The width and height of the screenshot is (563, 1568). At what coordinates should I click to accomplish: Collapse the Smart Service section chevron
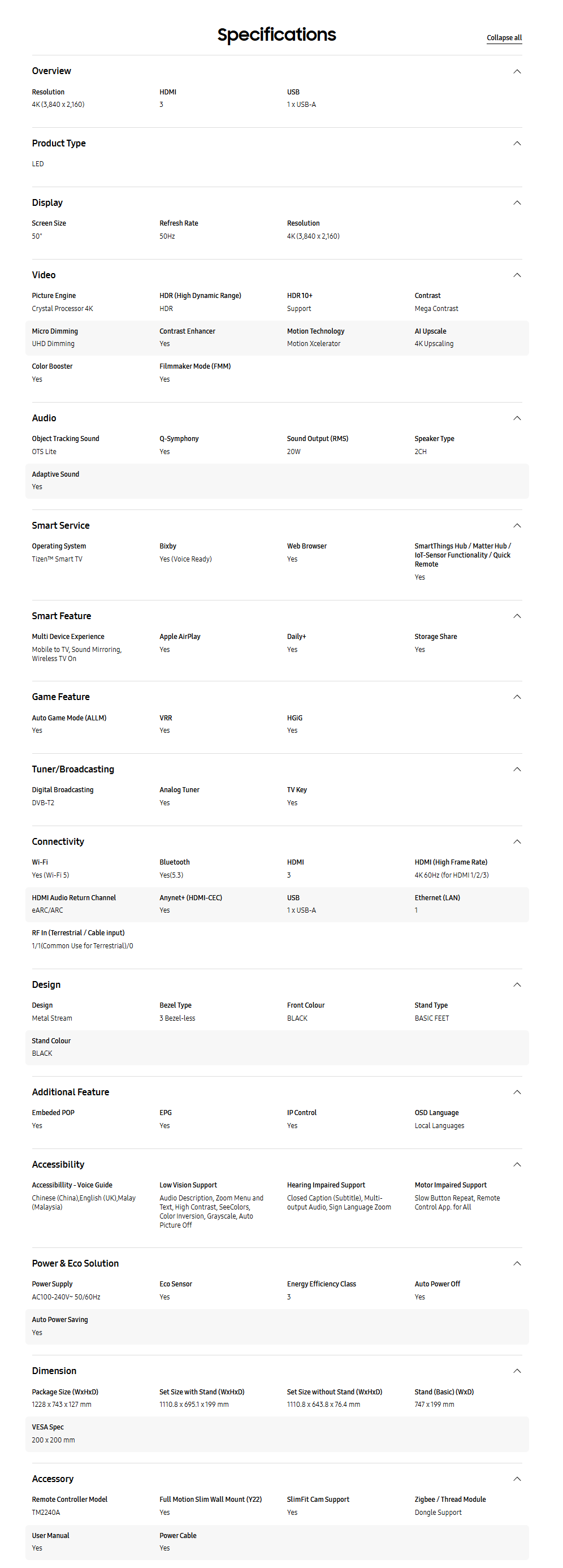click(x=517, y=525)
